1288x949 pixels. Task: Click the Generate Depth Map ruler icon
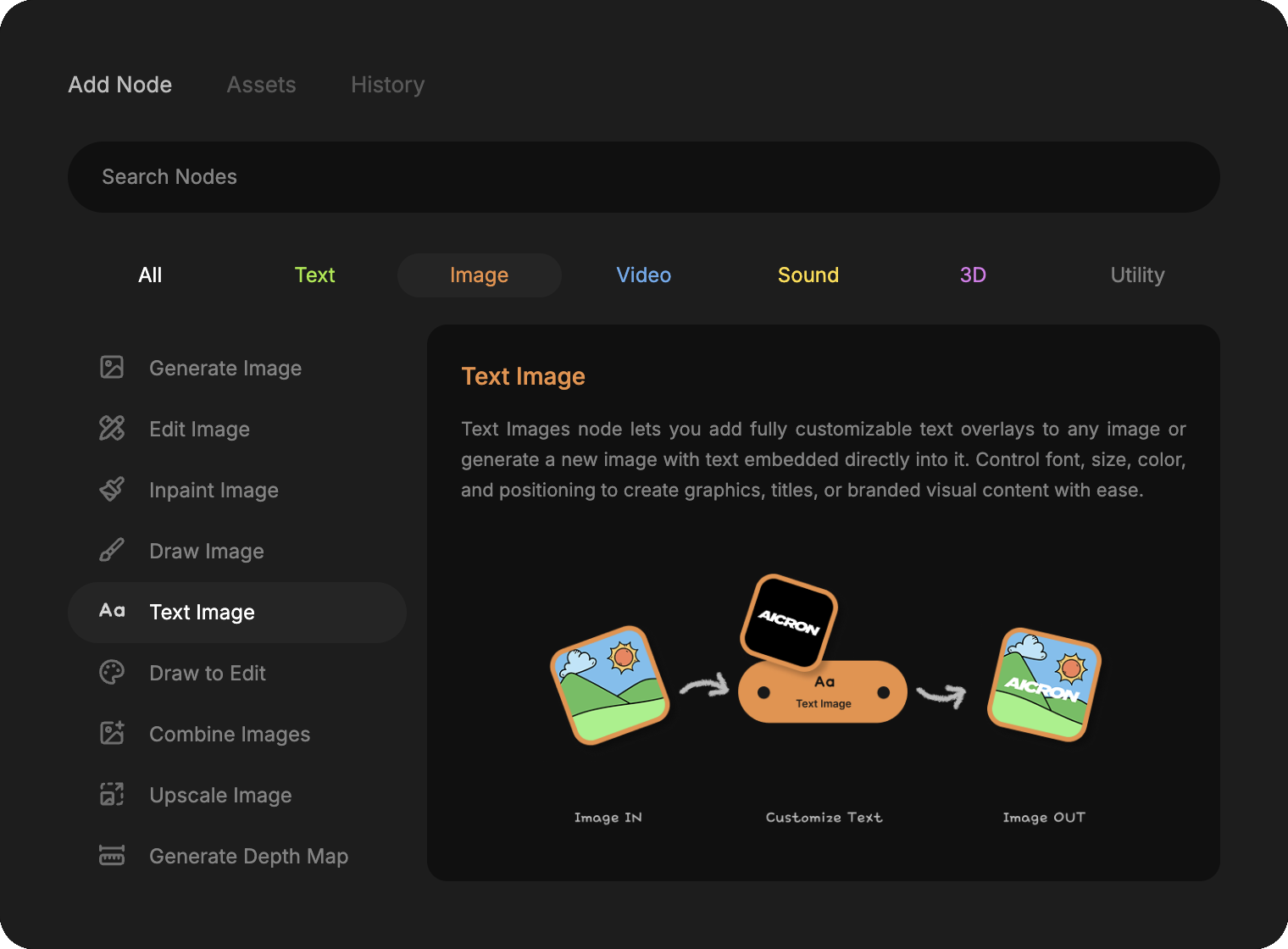[x=112, y=855]
